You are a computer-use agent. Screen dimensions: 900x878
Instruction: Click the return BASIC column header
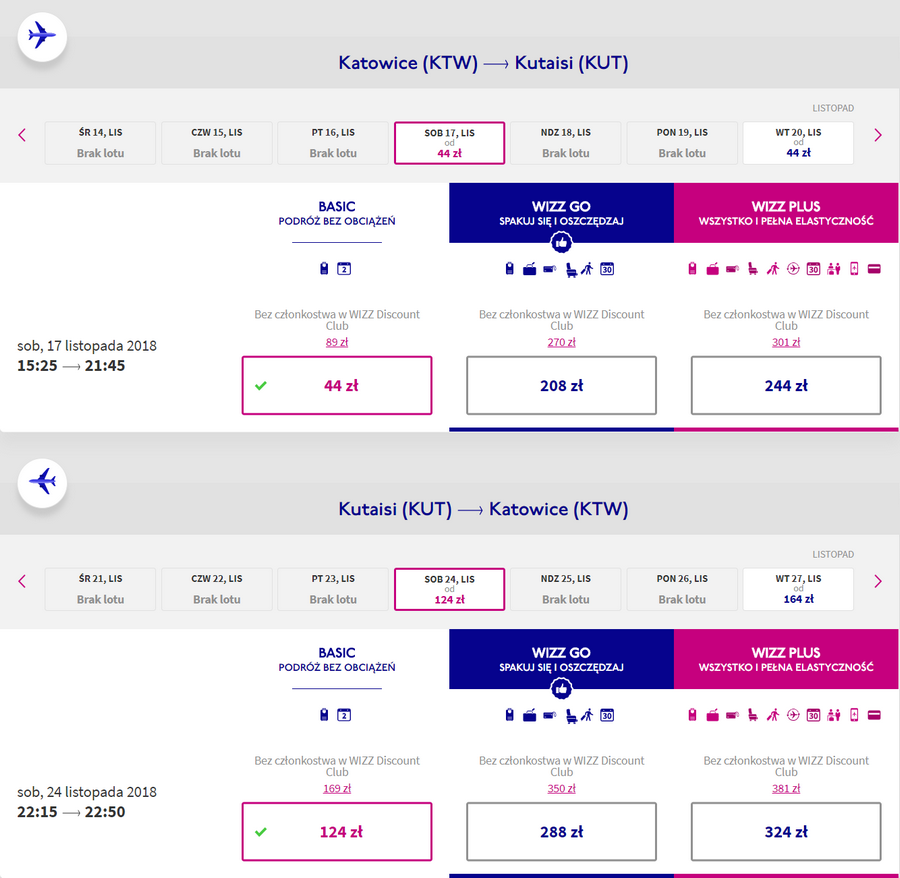[337, 659]
